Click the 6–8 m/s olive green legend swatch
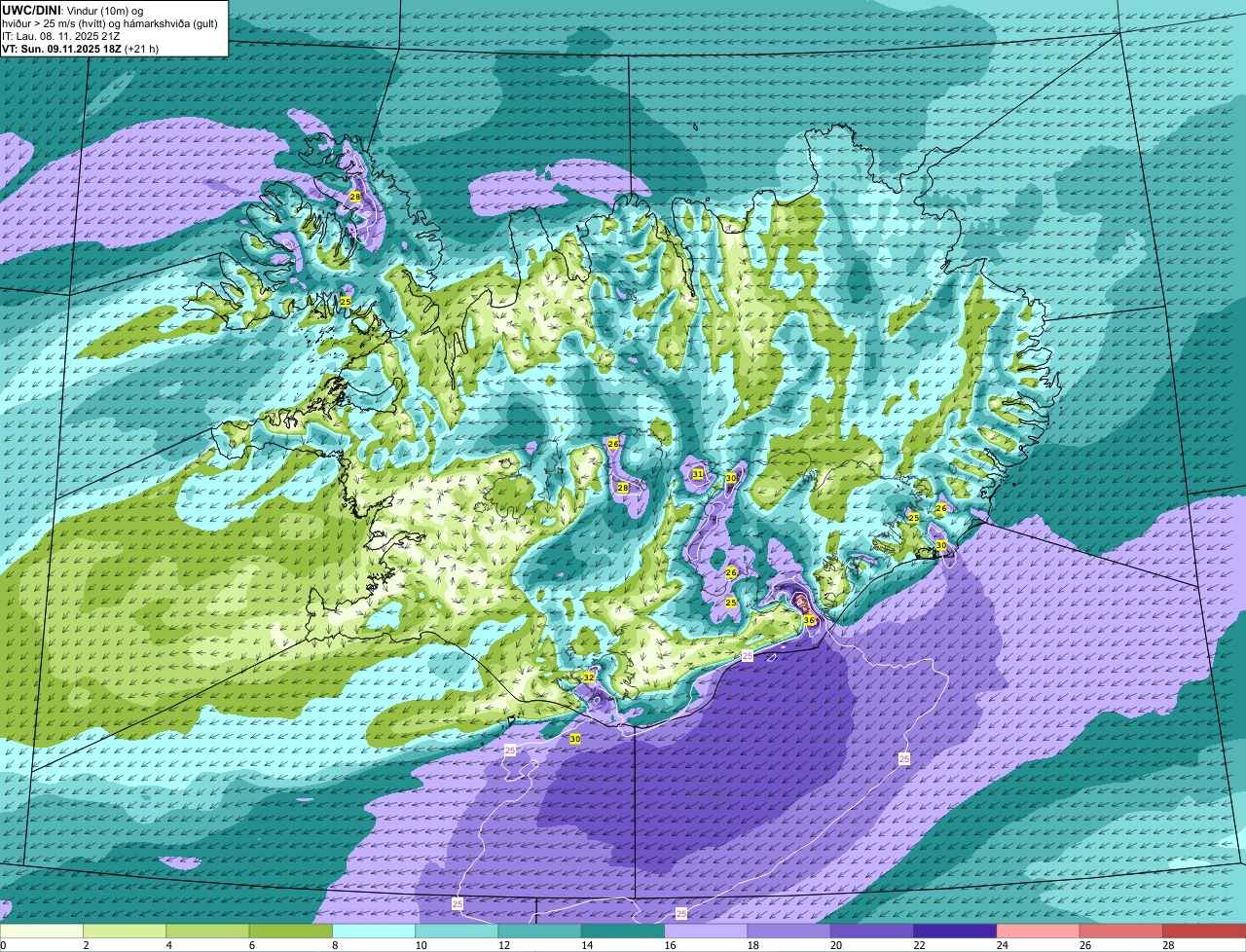 tap(291, 932)
